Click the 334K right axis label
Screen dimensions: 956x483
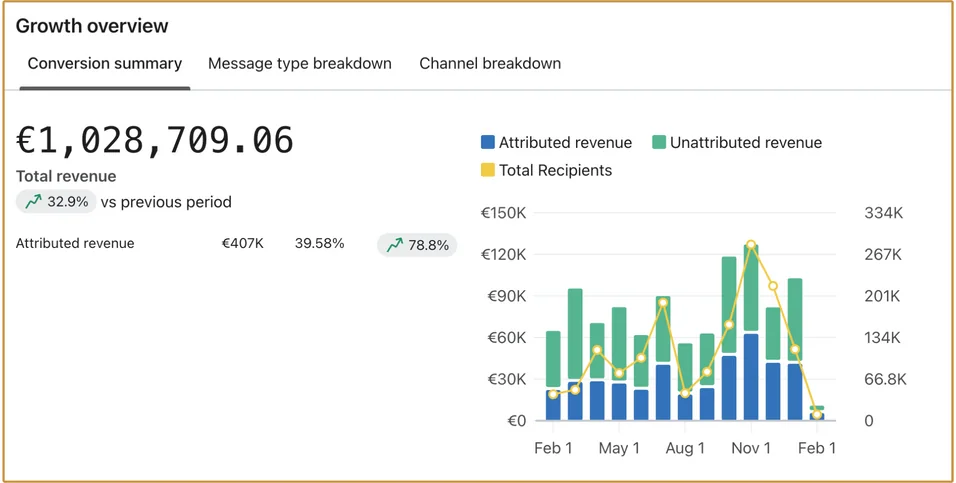pyautogui.click(x=883, y=213)
